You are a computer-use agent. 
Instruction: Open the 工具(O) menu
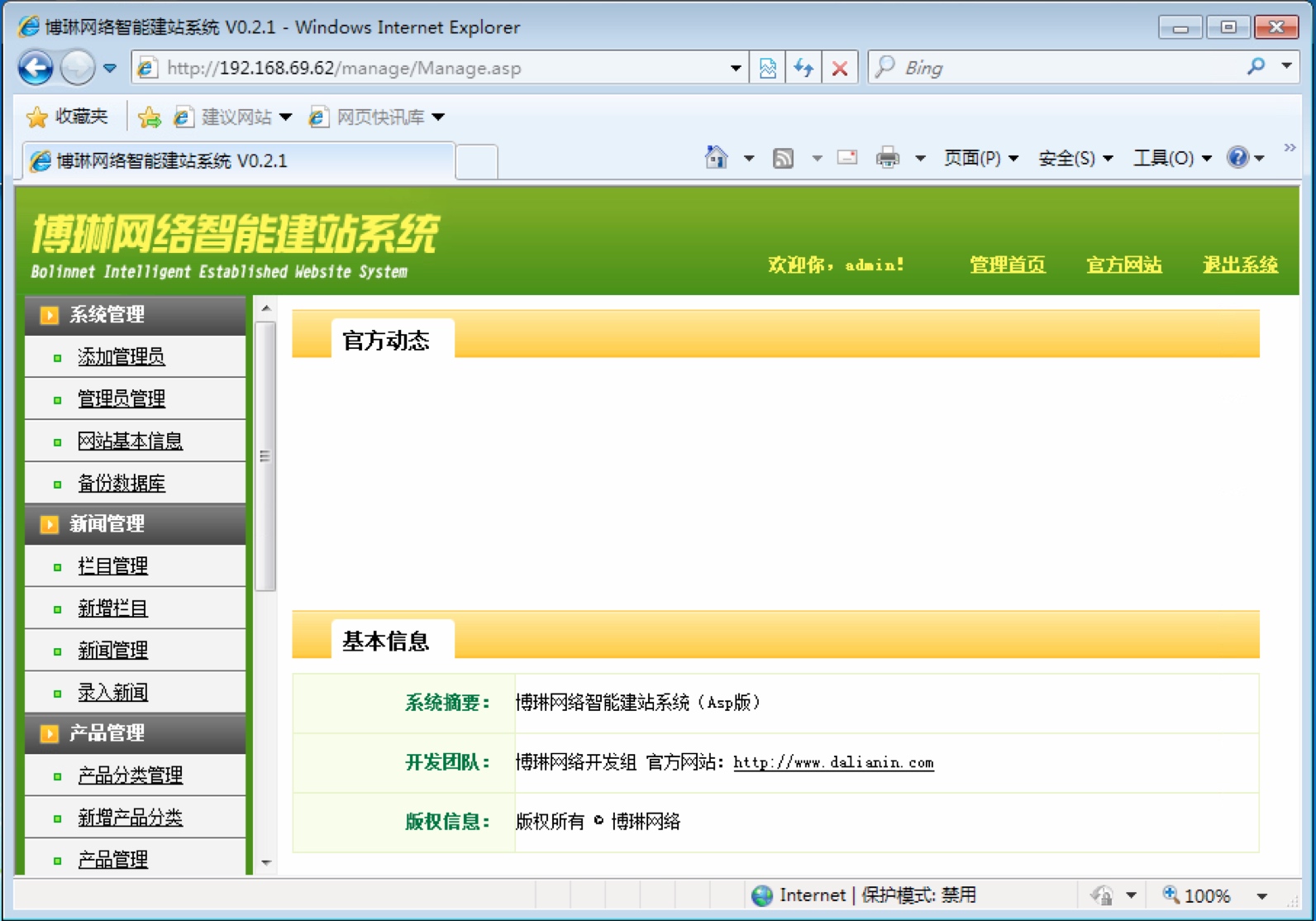click(x=1171, y=158)
